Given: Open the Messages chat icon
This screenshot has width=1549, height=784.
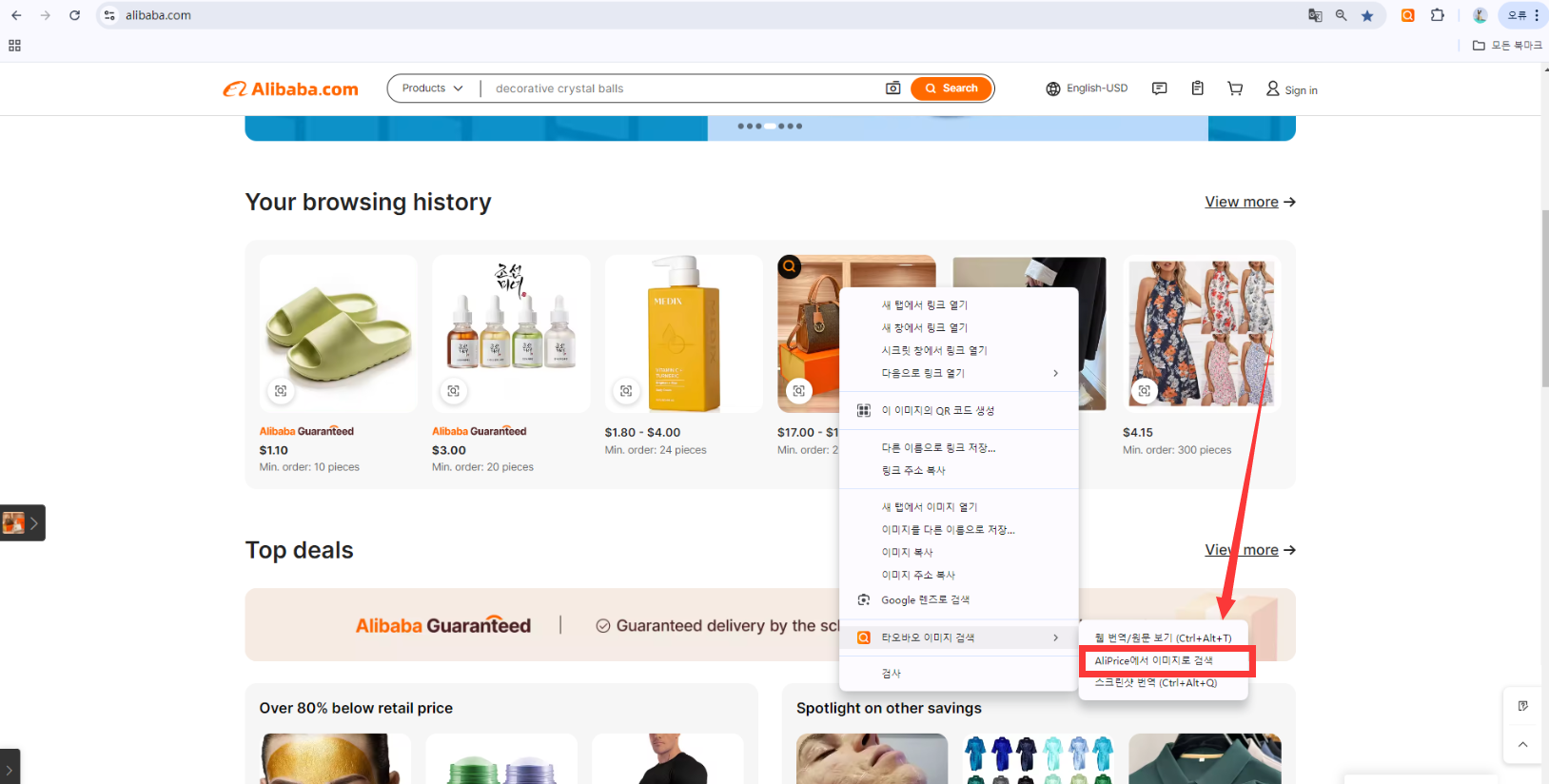Looking at the screenshot, I should pos(1159,88).
